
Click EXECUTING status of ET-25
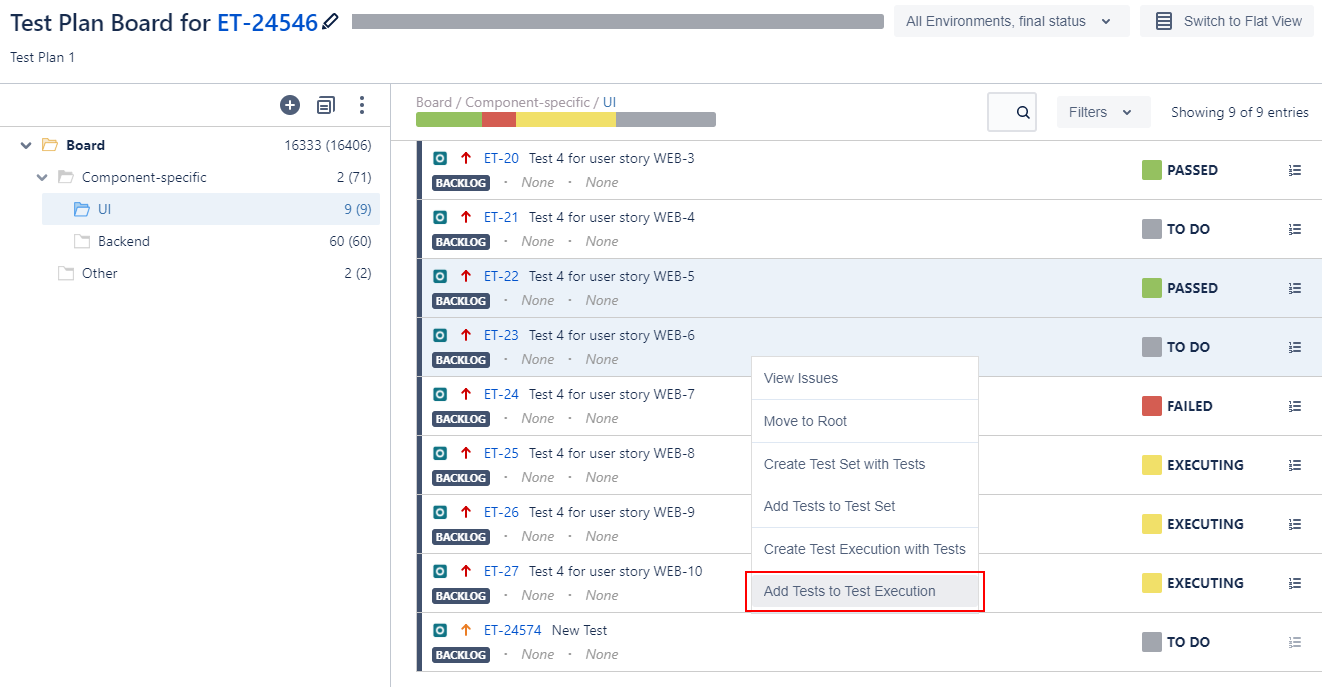point(1205,465)
